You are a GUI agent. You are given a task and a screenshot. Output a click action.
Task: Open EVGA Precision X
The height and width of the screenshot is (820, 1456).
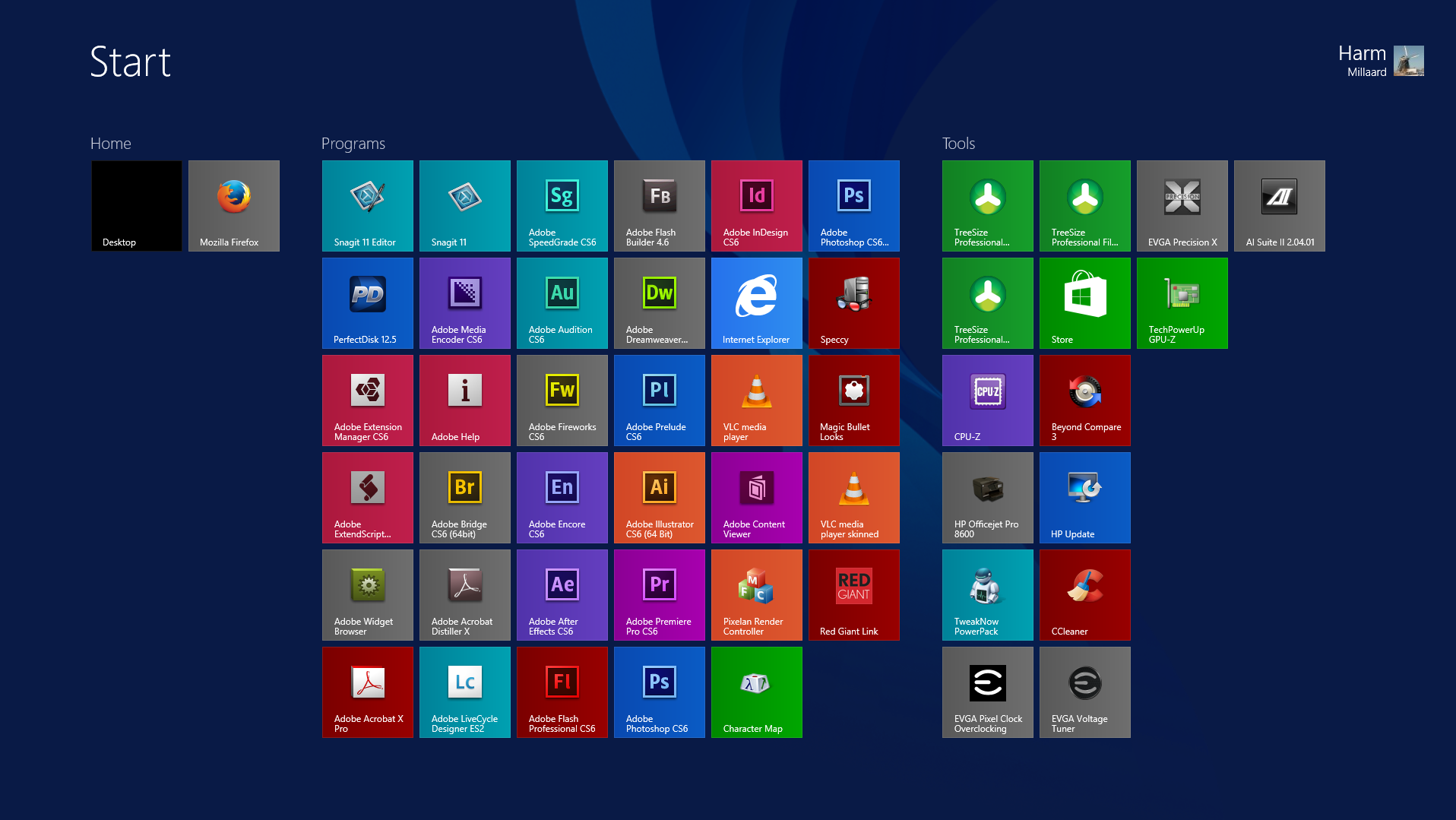(1182, 206)
